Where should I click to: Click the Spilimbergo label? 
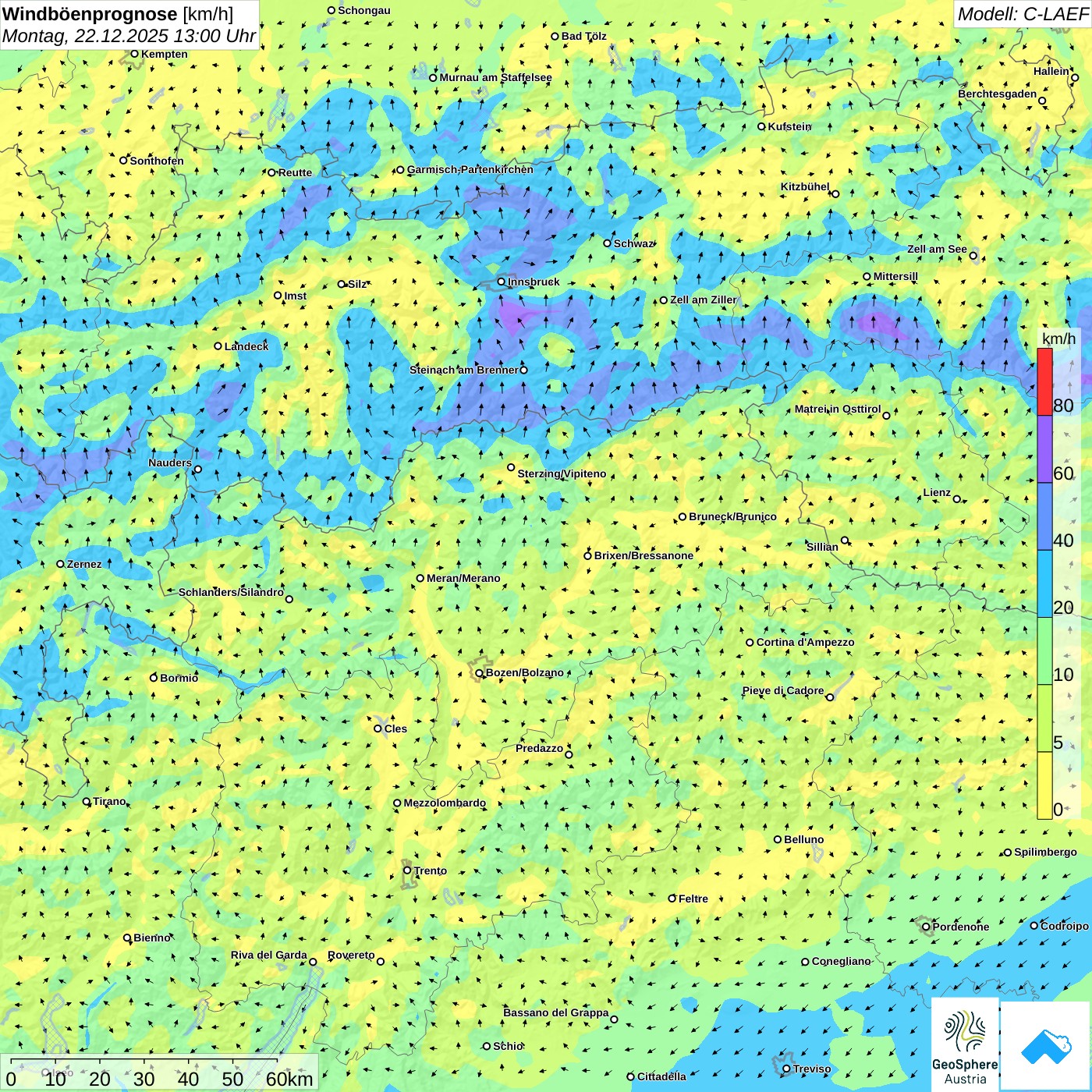click(x=1045, y=852)
